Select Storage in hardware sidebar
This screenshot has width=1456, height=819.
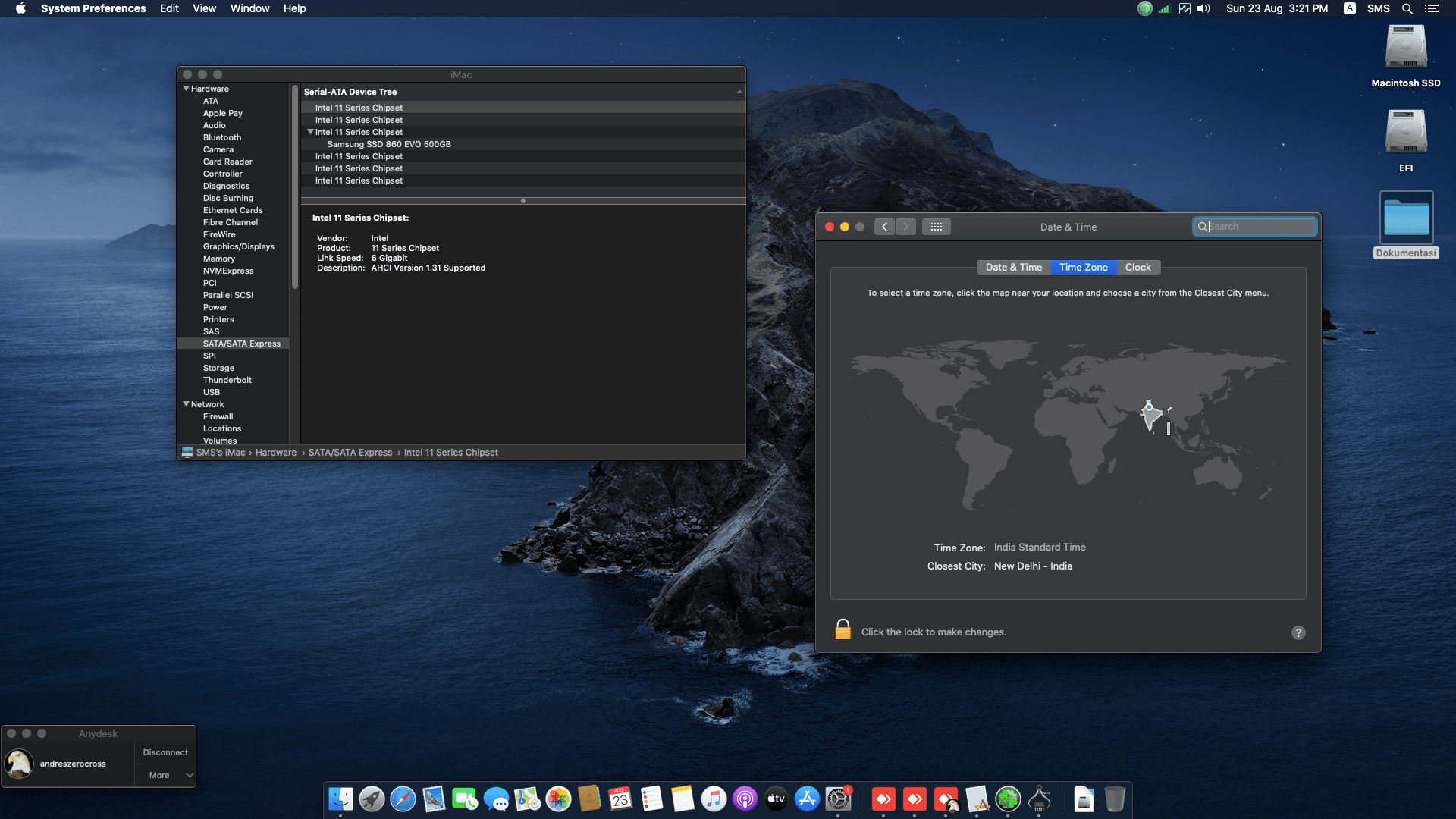[218, 368]
